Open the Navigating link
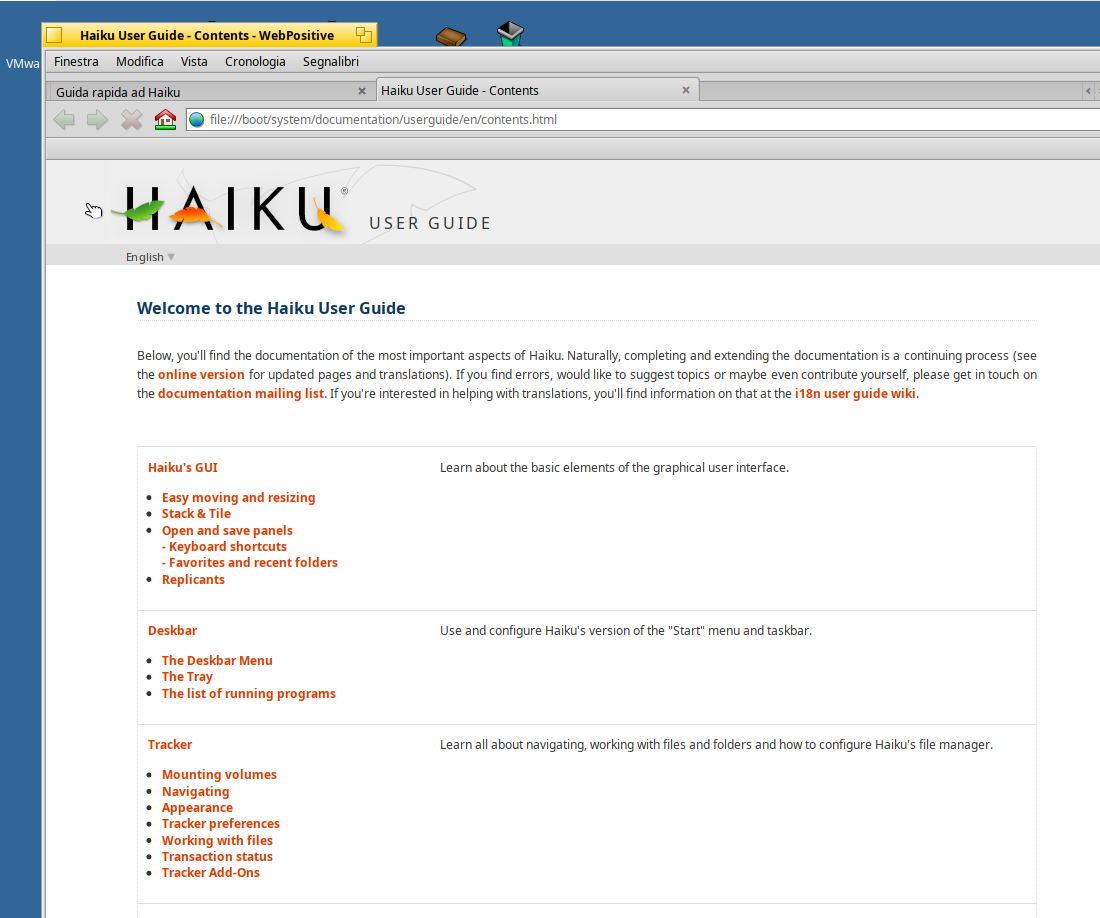 (x=196, y=792)
